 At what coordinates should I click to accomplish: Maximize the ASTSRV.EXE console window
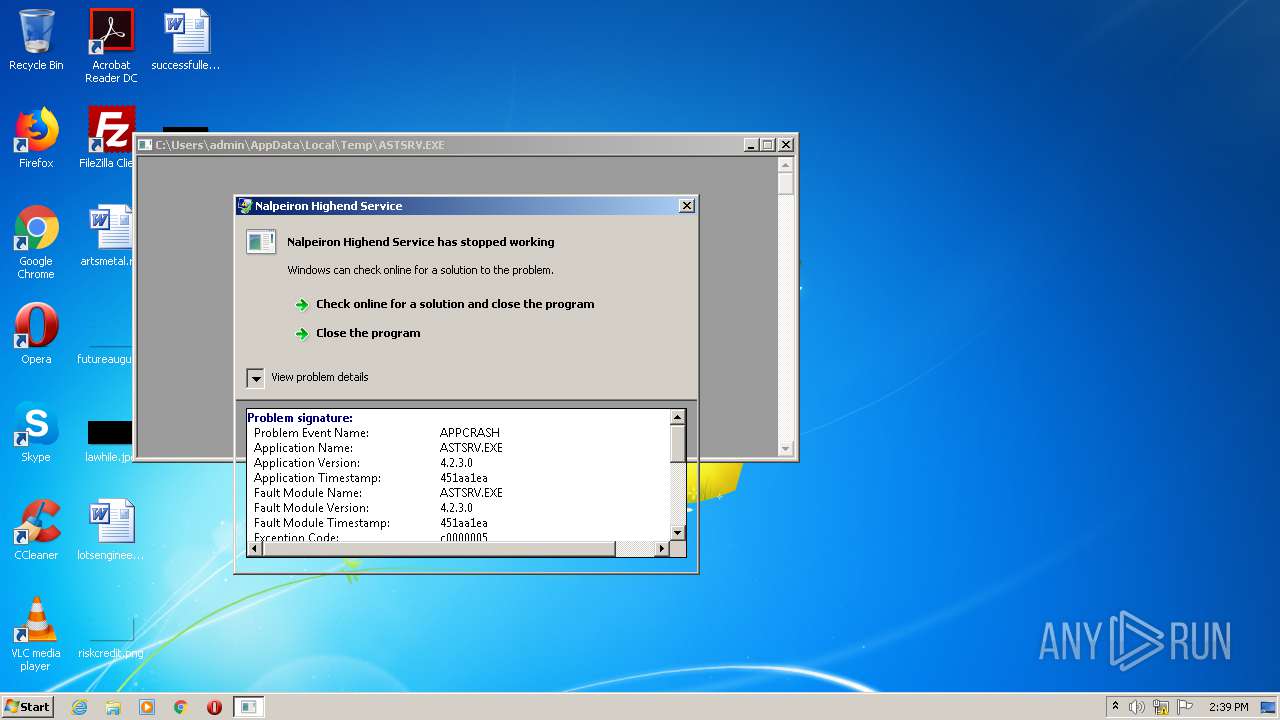[x=768, y=145]
